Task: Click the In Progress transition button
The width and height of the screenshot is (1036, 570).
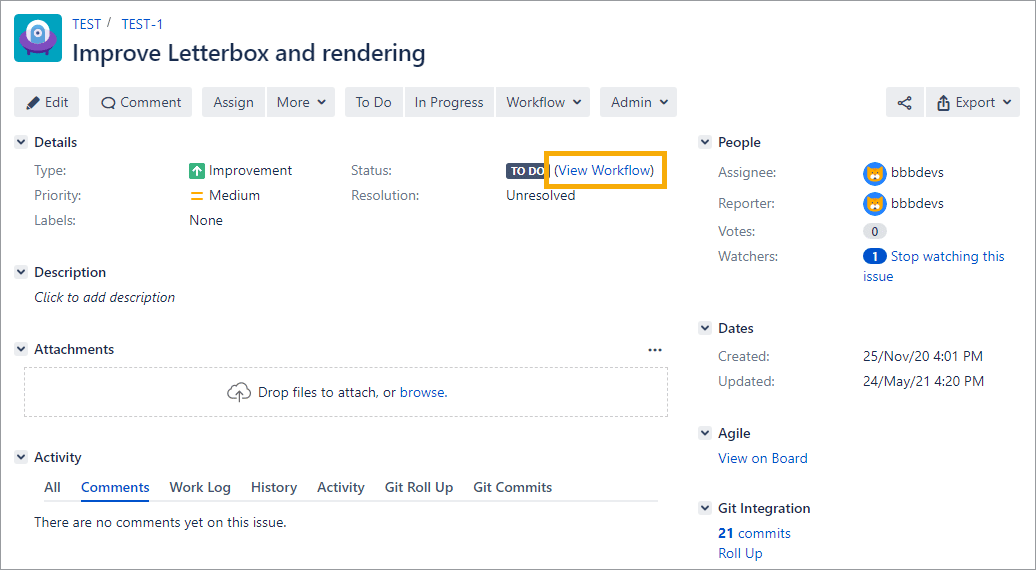Action: click(448, 102)
